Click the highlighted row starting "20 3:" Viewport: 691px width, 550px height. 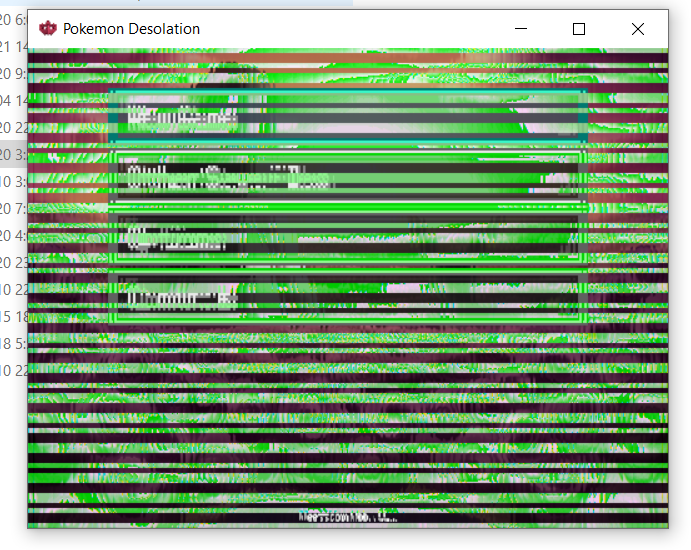(14, 154)
